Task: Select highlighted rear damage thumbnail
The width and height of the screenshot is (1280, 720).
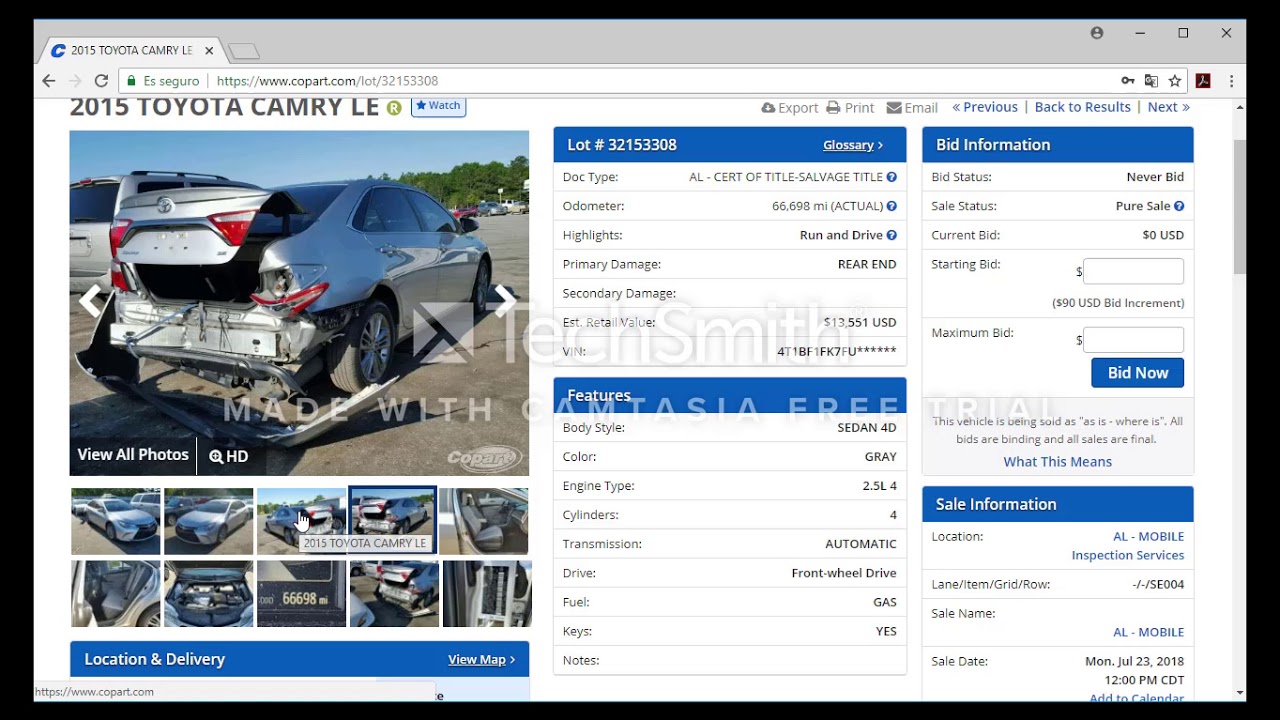Action: point(392,521)
